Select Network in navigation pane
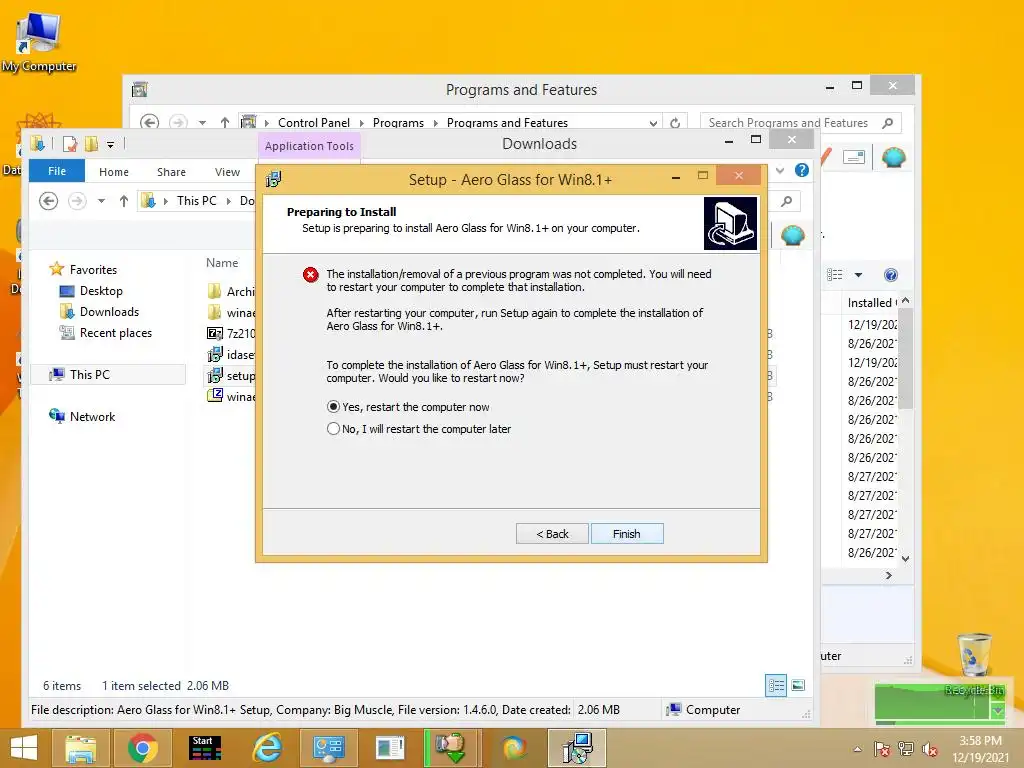1024x768 pixels. (92, 417)
